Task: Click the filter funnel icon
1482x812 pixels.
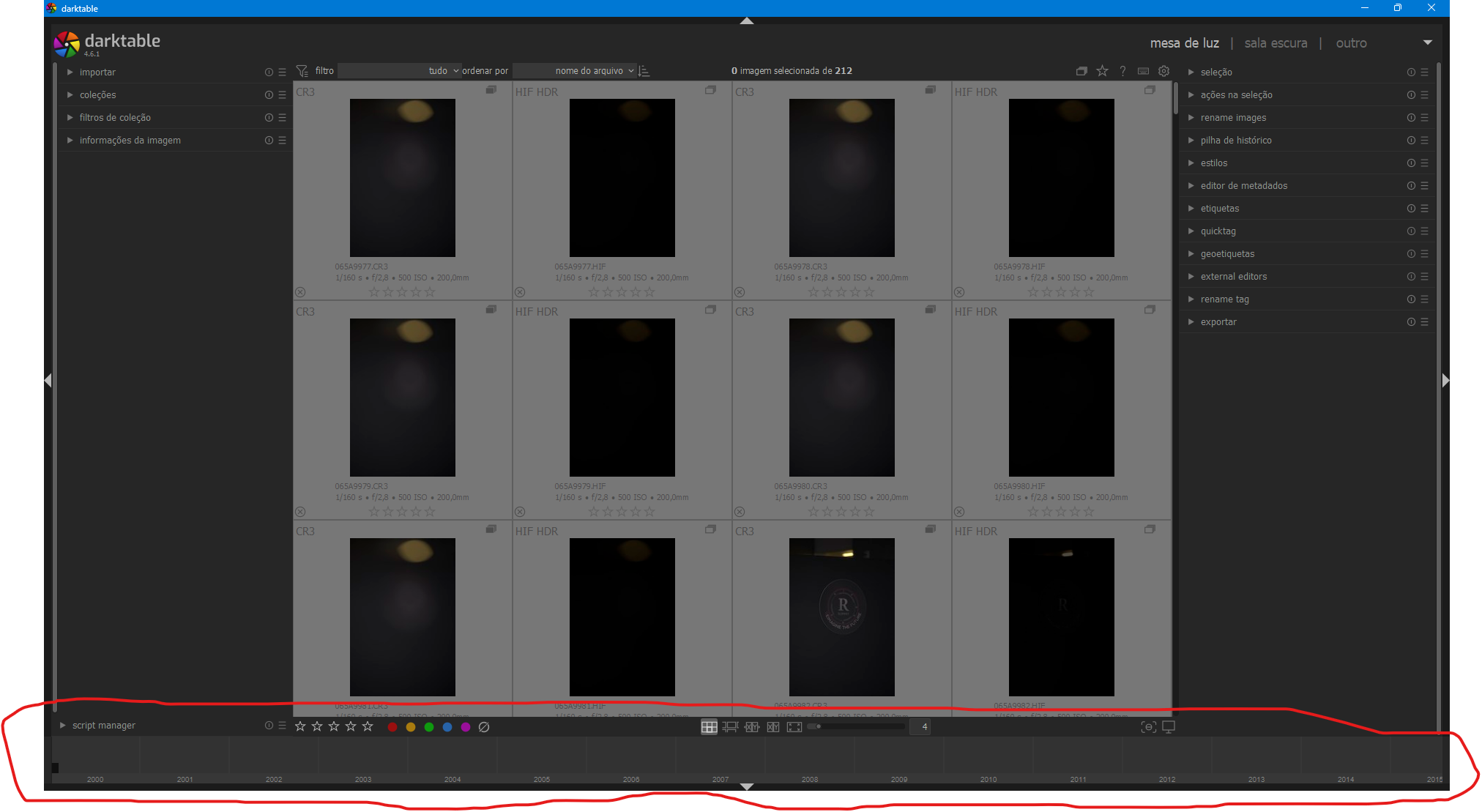Action: coord(302,71)
